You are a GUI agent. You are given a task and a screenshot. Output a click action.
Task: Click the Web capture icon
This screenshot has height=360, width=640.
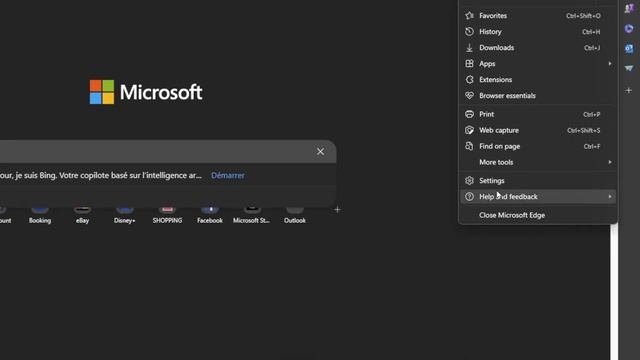click(x=469, y=130)
